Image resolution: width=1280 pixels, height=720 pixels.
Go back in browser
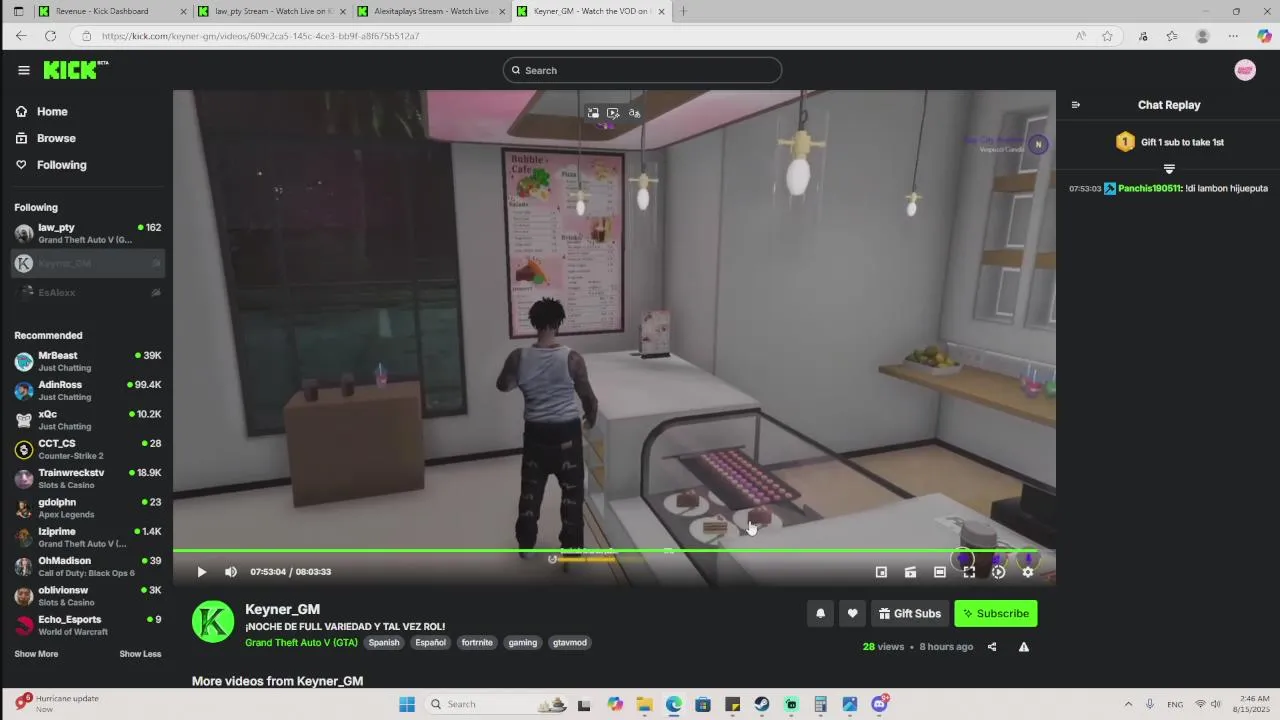pyautogui.click(x=21, y=36)
